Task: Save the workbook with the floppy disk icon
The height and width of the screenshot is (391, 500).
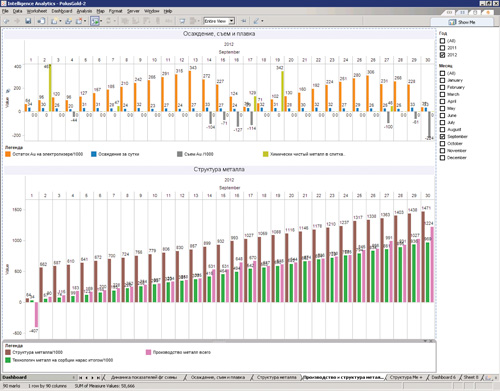Action: pos(28,21)
